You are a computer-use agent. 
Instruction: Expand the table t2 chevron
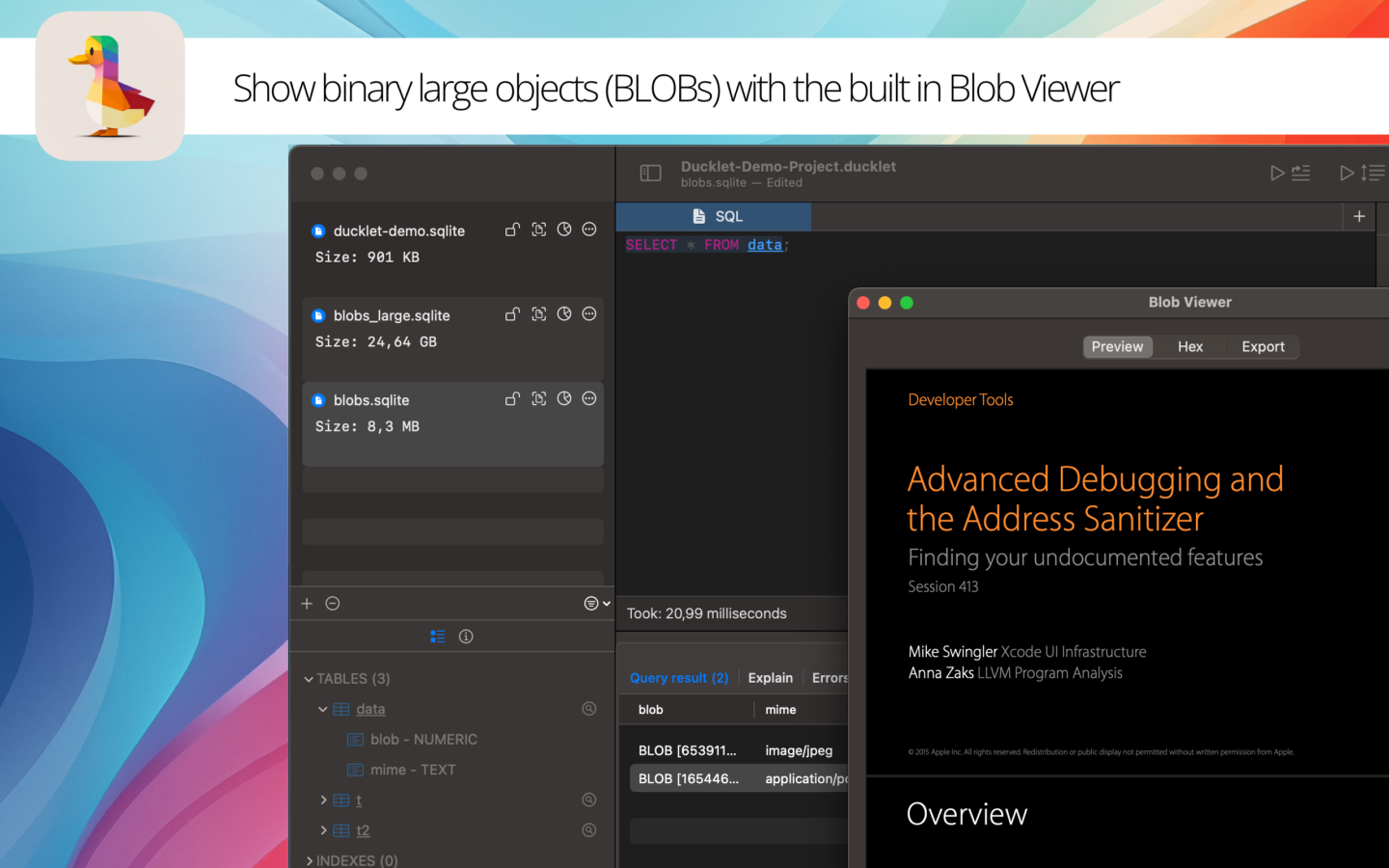point(323,830)
